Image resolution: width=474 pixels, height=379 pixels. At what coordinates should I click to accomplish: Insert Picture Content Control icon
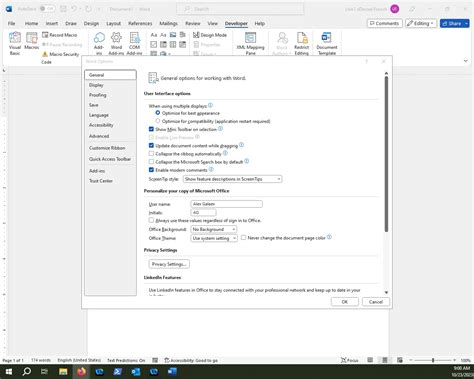(x=173, y=35)
